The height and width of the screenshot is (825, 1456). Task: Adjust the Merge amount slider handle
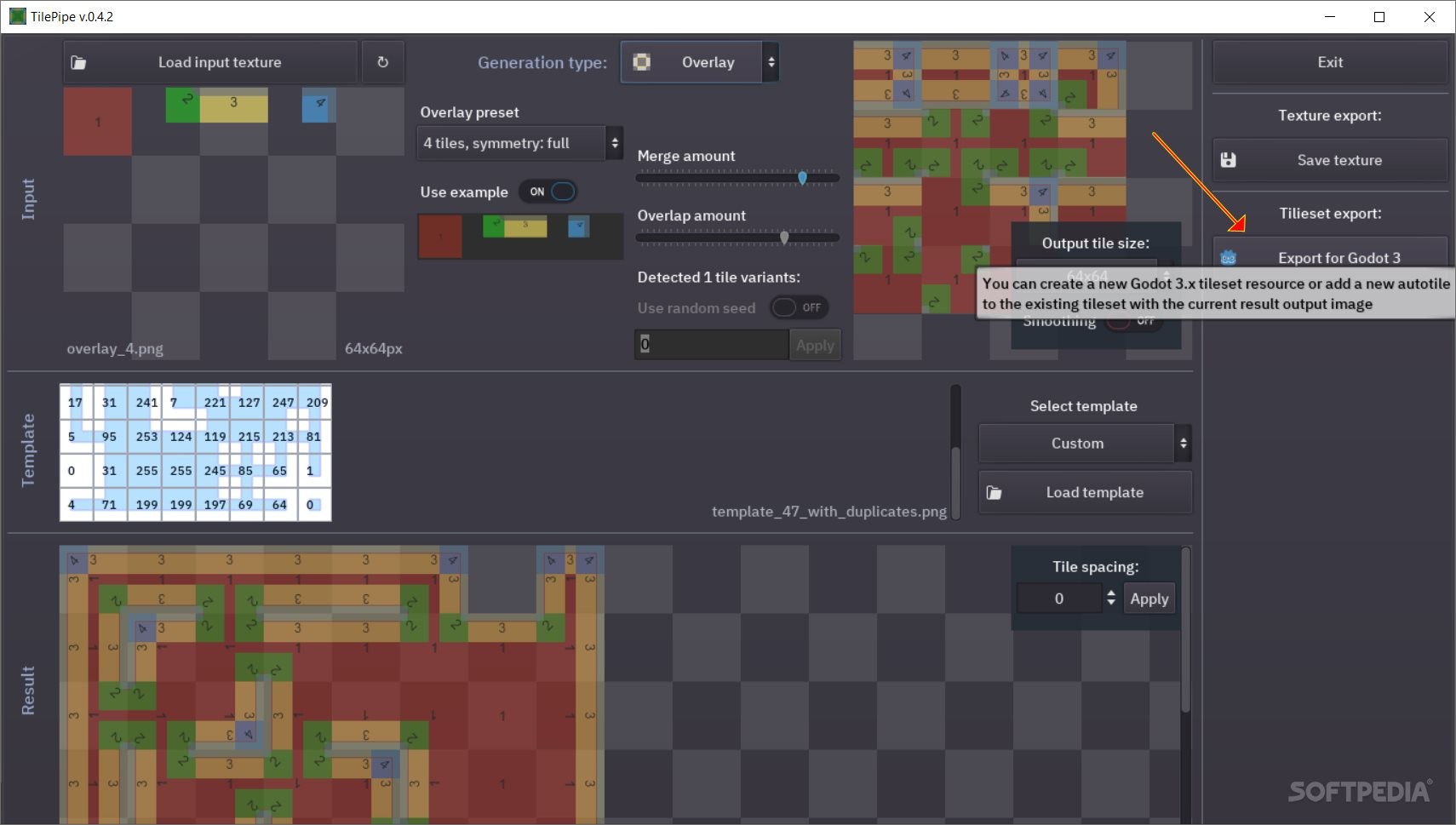(x=802, y=178)
